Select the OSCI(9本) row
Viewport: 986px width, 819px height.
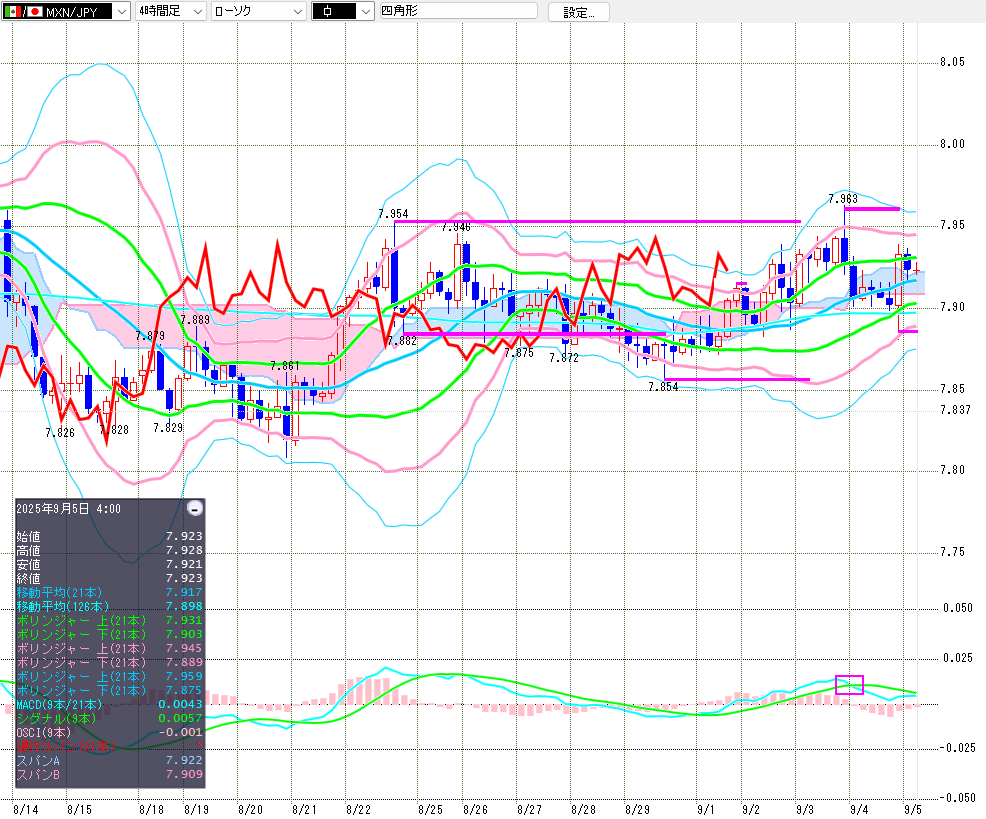(109, 732)
